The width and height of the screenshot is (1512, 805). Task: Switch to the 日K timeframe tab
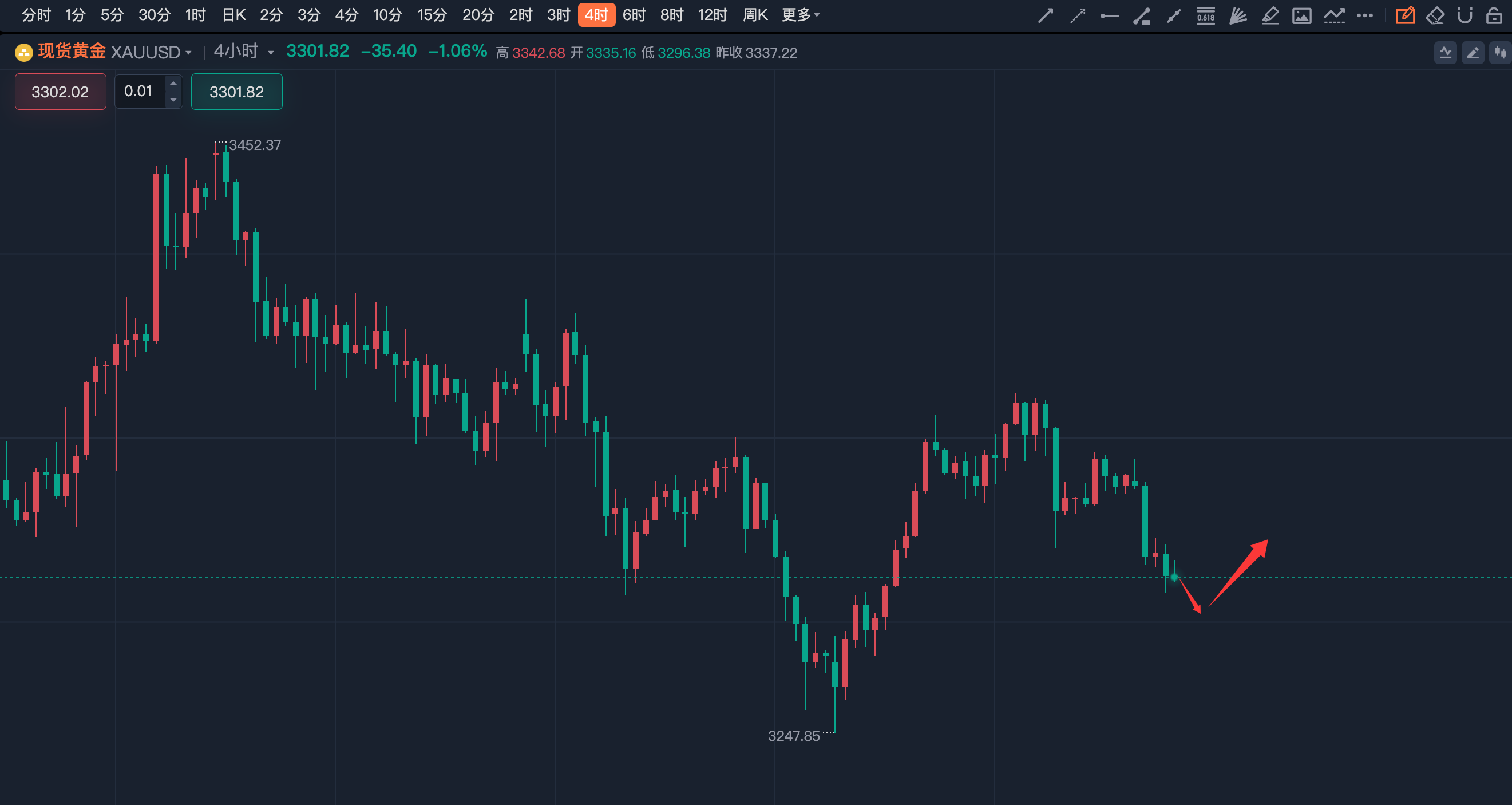click(x=233, y=15)
